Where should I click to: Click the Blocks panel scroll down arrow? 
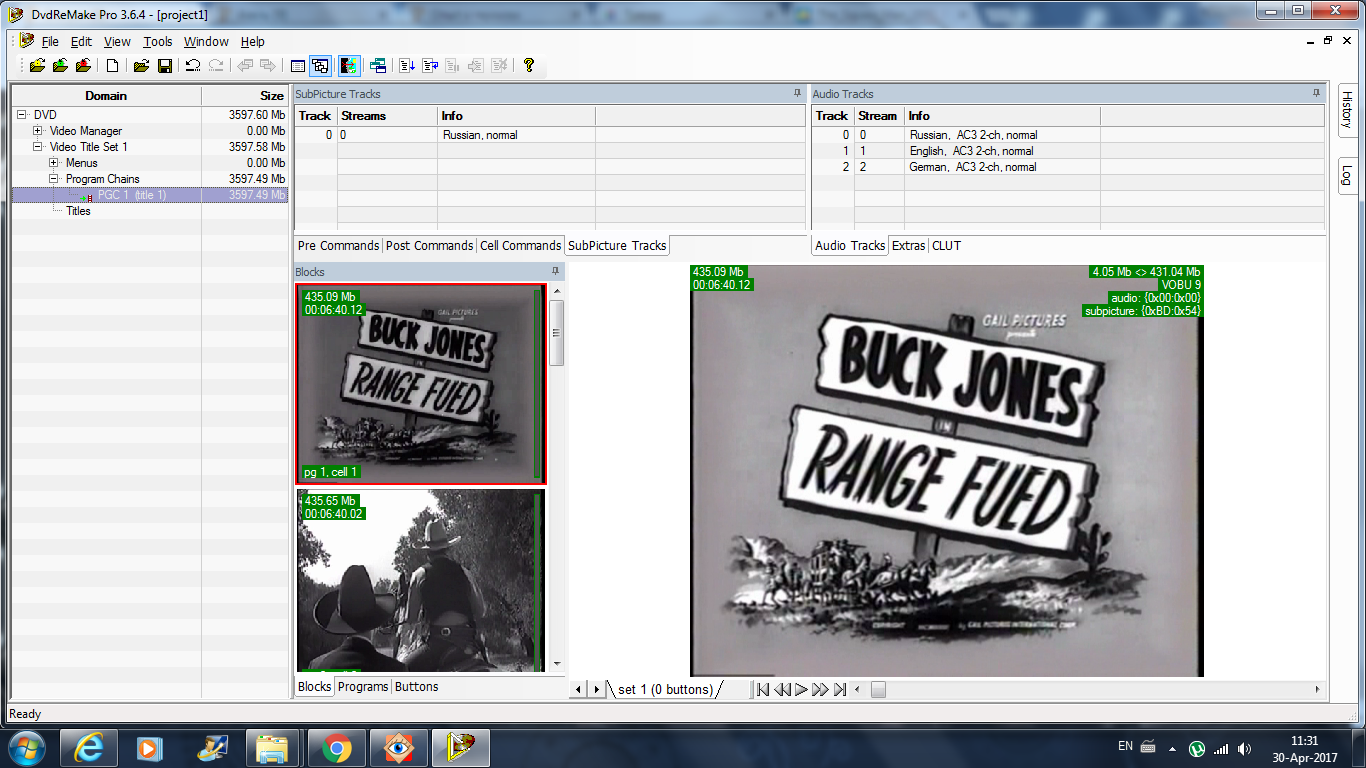click(557, 664)
